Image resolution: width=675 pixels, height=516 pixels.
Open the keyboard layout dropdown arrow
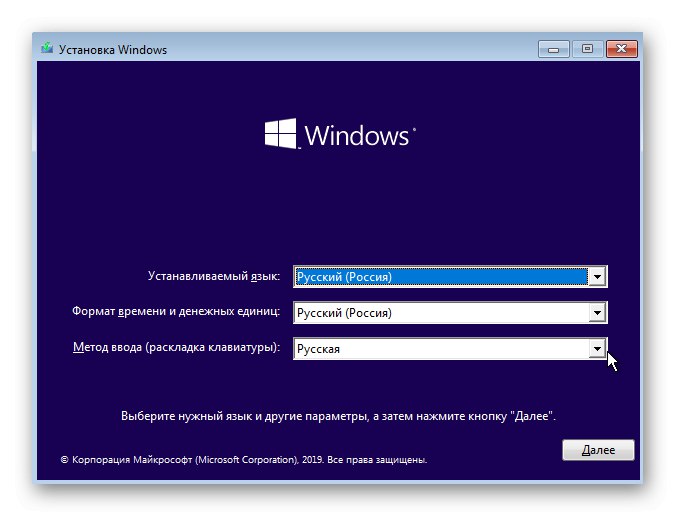597,349
